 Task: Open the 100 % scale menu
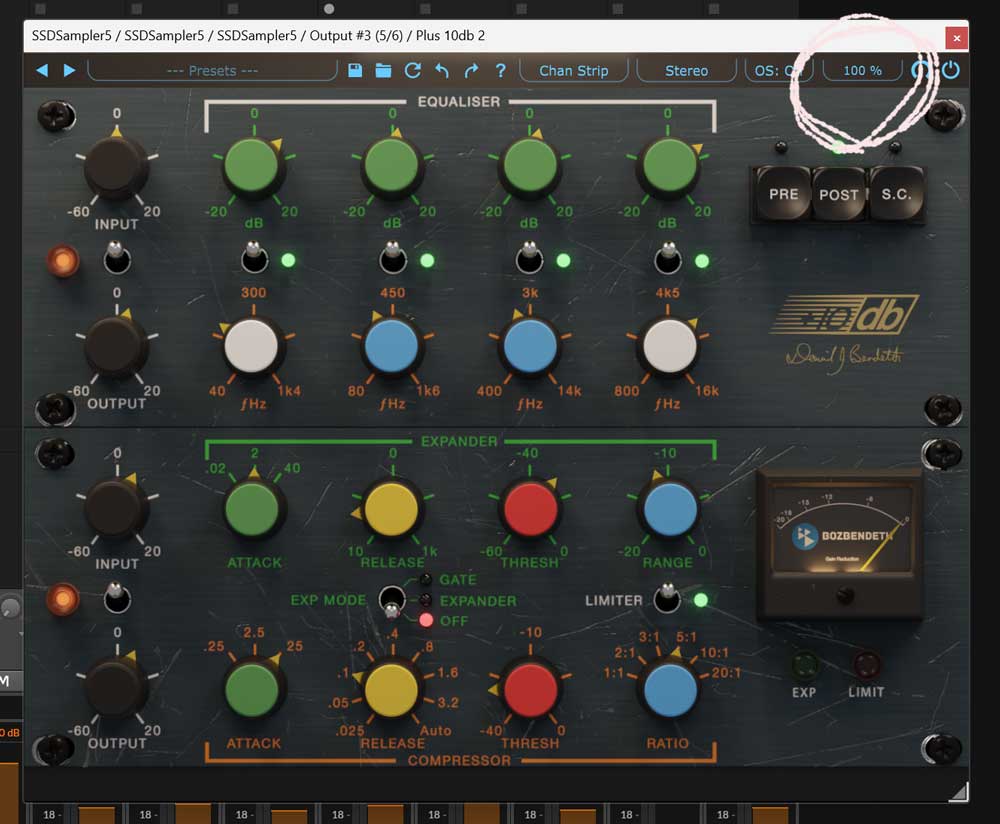pyautogui.click(x=862, y=70)
